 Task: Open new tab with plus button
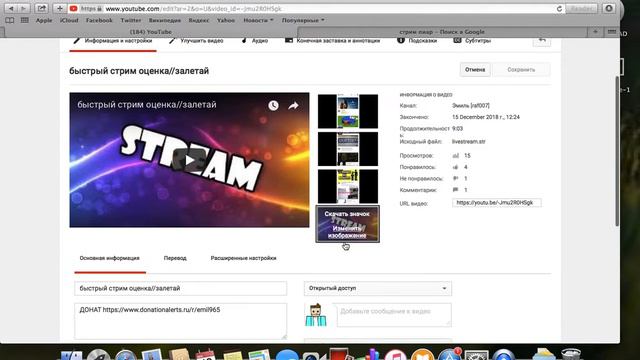(x=595, y=32)
